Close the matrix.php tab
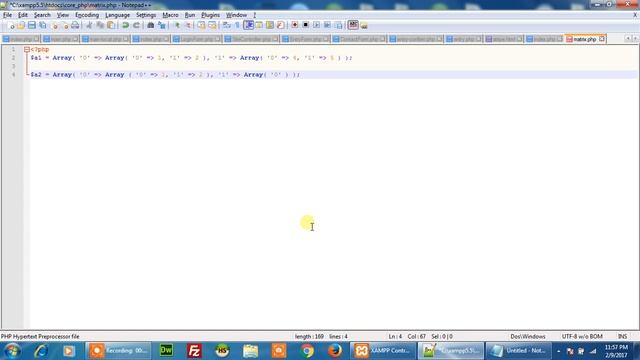640x360 pixels. point(602,39)
